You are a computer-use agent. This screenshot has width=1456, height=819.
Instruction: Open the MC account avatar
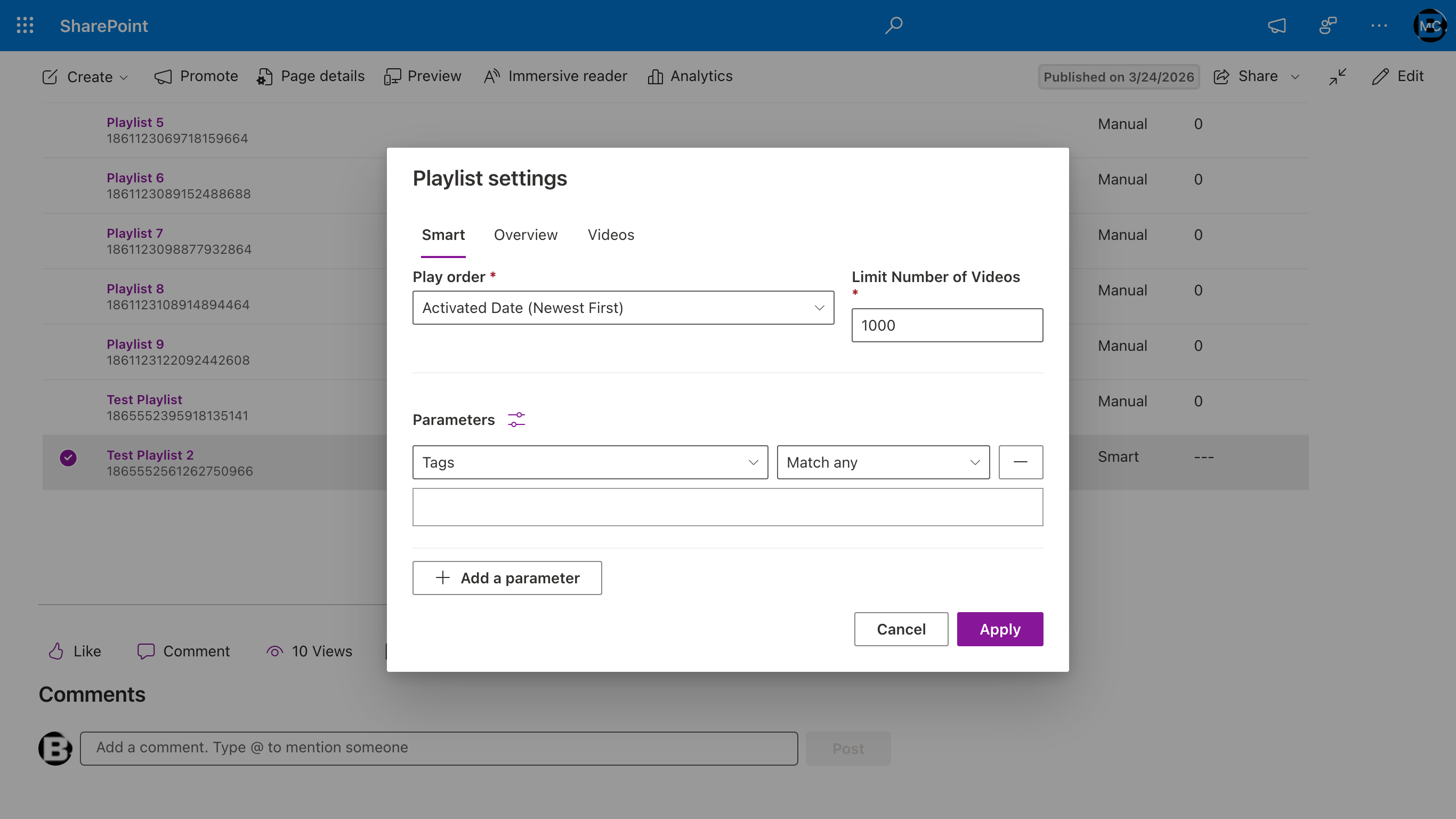click(x=1430, y=26)
